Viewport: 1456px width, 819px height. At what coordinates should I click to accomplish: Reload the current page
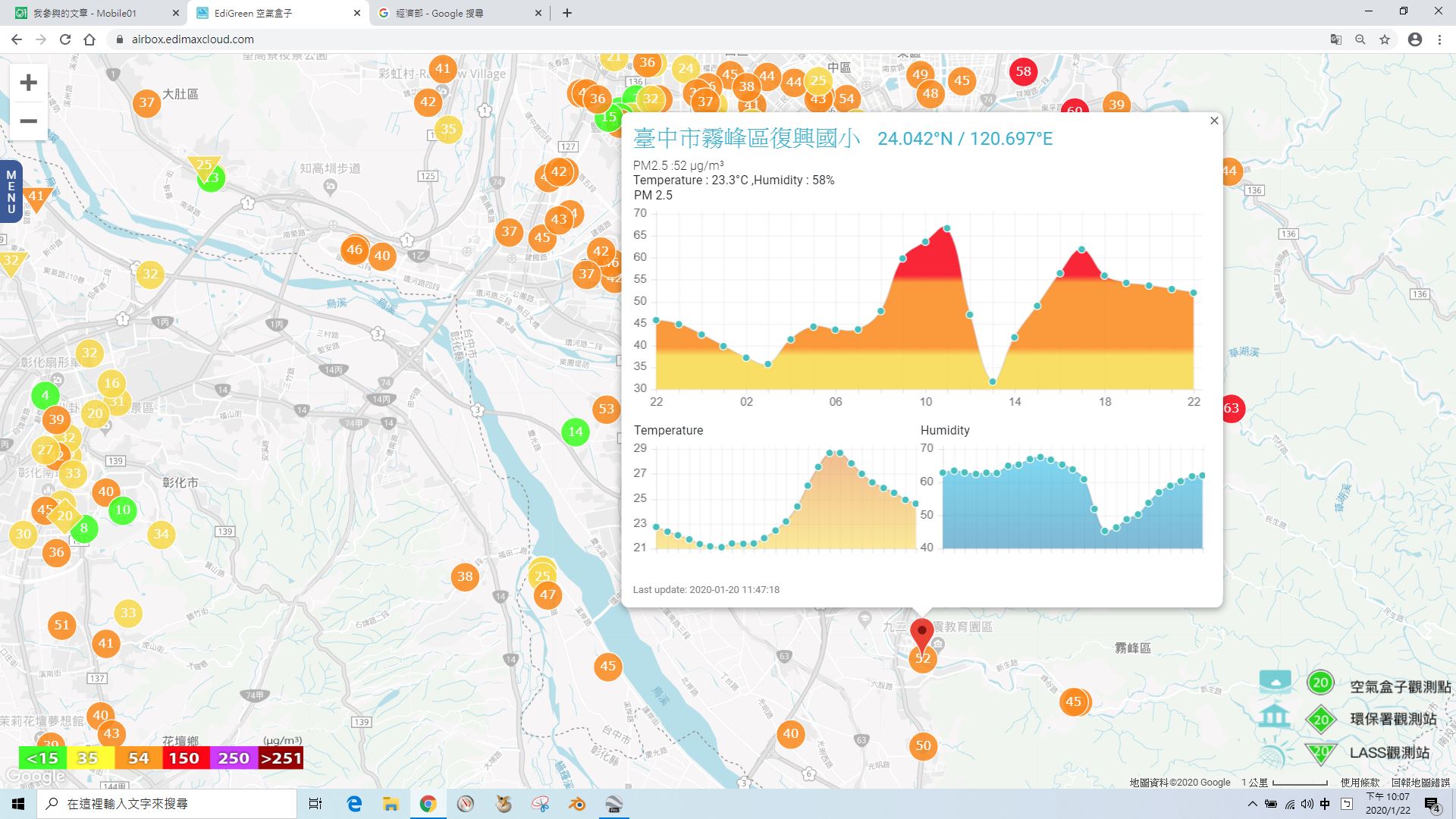[65, 39]
